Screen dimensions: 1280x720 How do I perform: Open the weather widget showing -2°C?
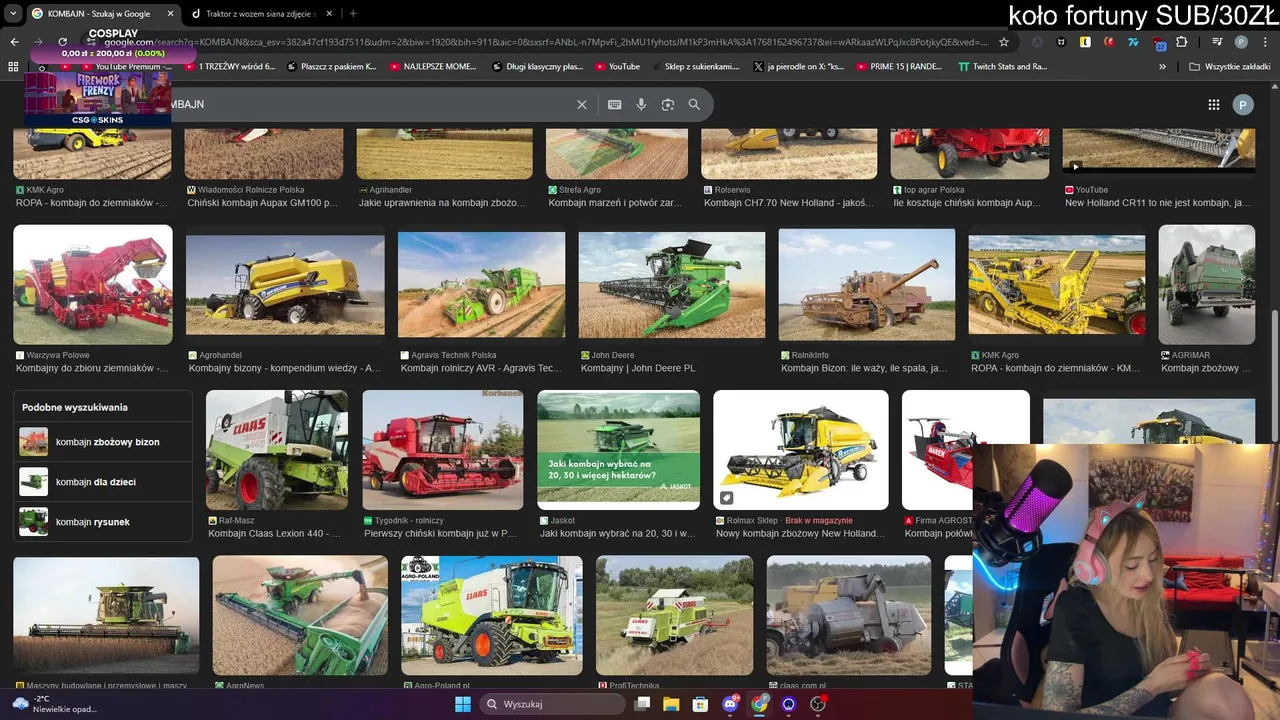tap(55, 704)
